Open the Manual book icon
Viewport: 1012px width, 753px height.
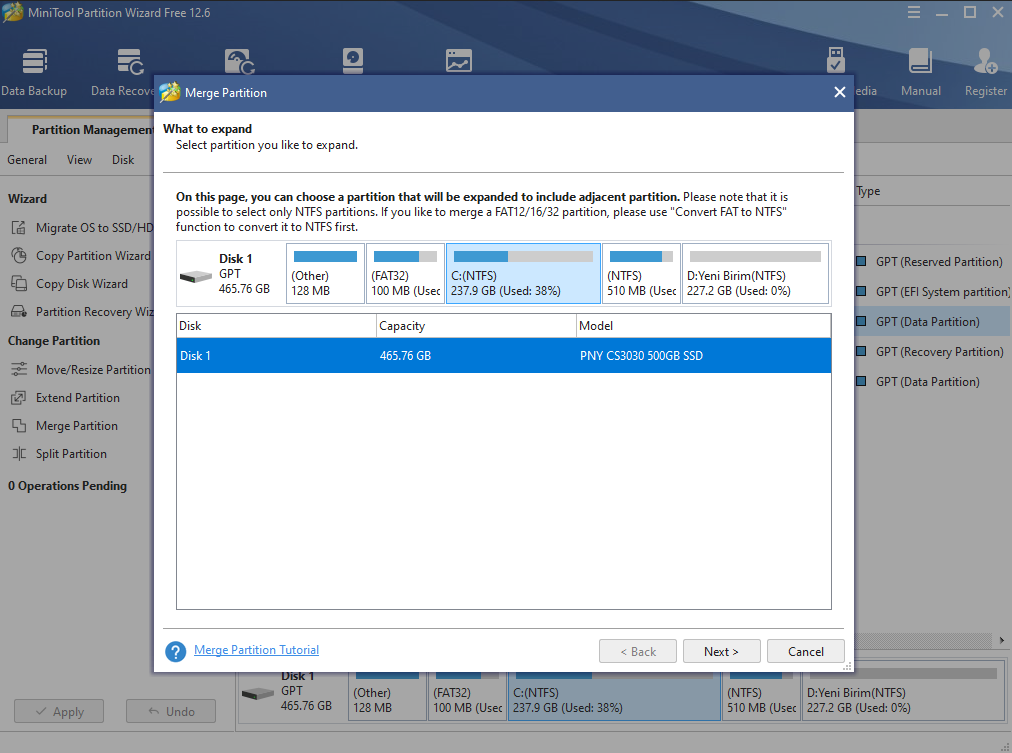[x=920, y=62]
